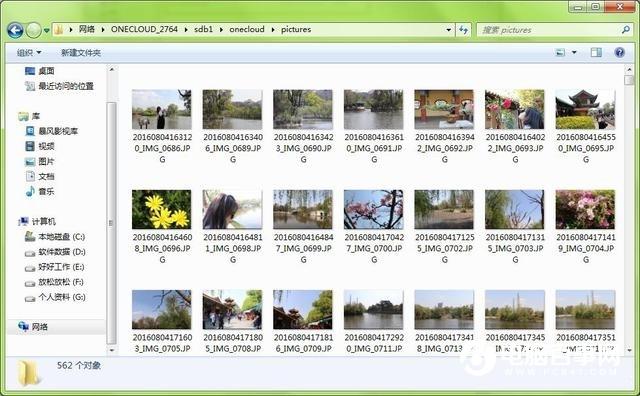Screen dimensions: 640x396
Task: Open the address bar history dropdown
Action: pos(448,29)
